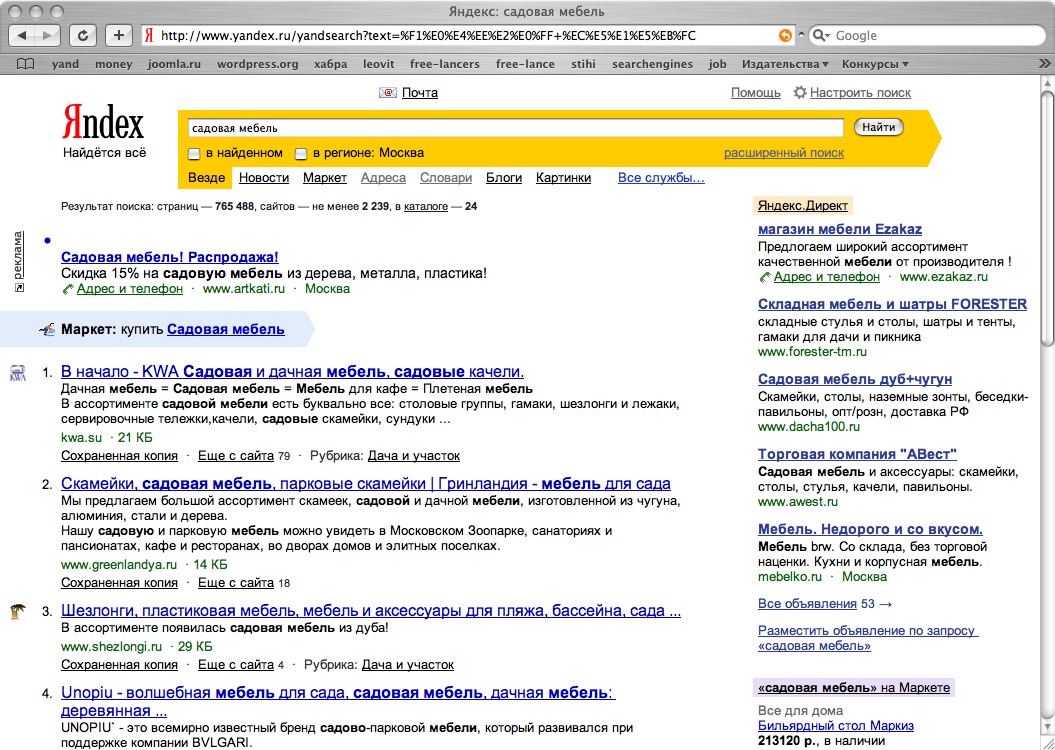Click the orange RSS icon in address bar
Viewport: 1055px width, 750px height.
(x=785, y=35)
